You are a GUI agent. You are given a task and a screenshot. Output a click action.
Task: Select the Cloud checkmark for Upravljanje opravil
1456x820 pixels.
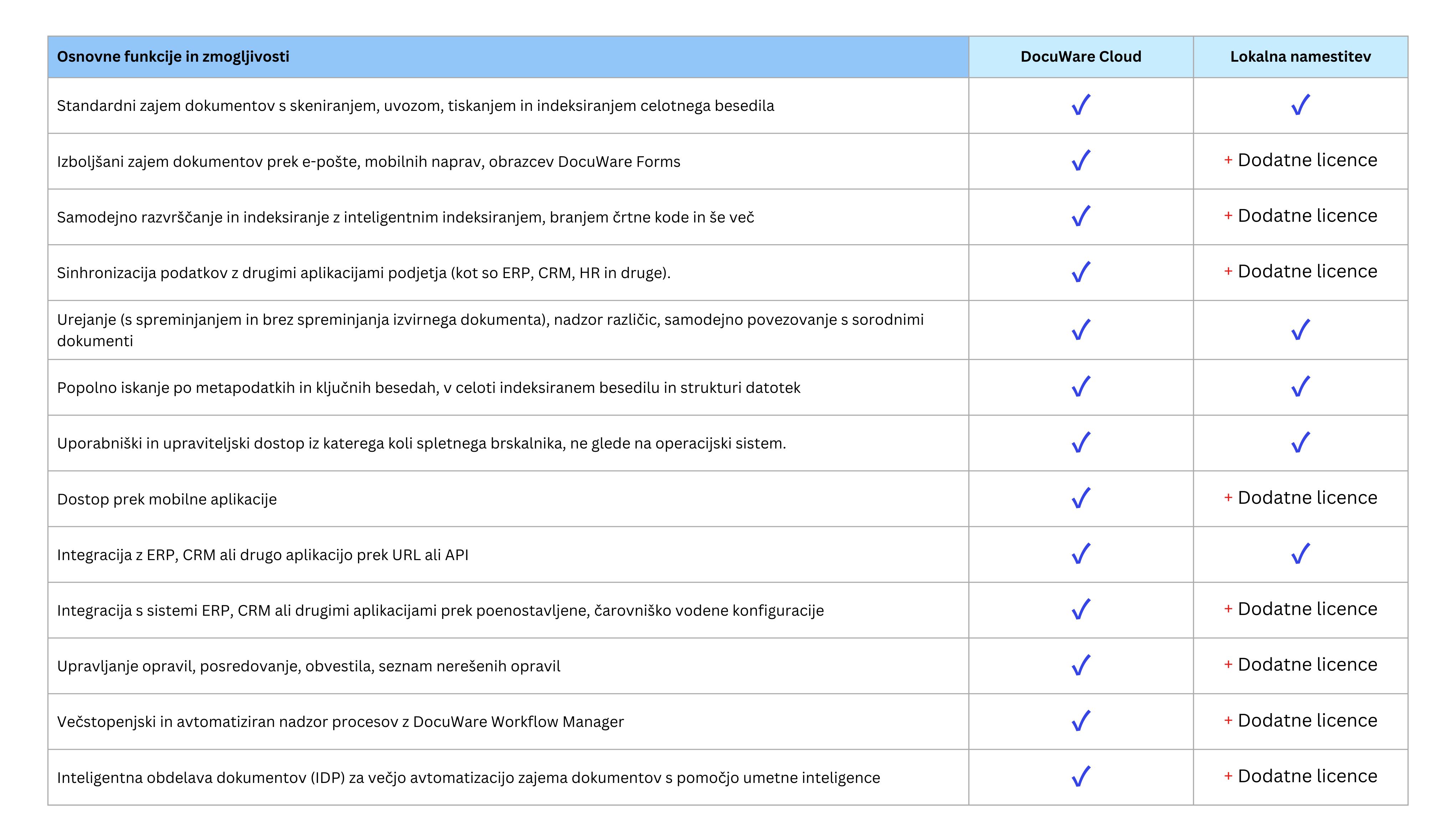click(1081, 665)
